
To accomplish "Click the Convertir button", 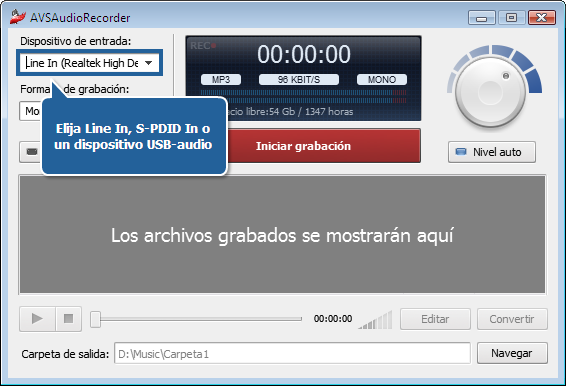I will click(512, 319).
